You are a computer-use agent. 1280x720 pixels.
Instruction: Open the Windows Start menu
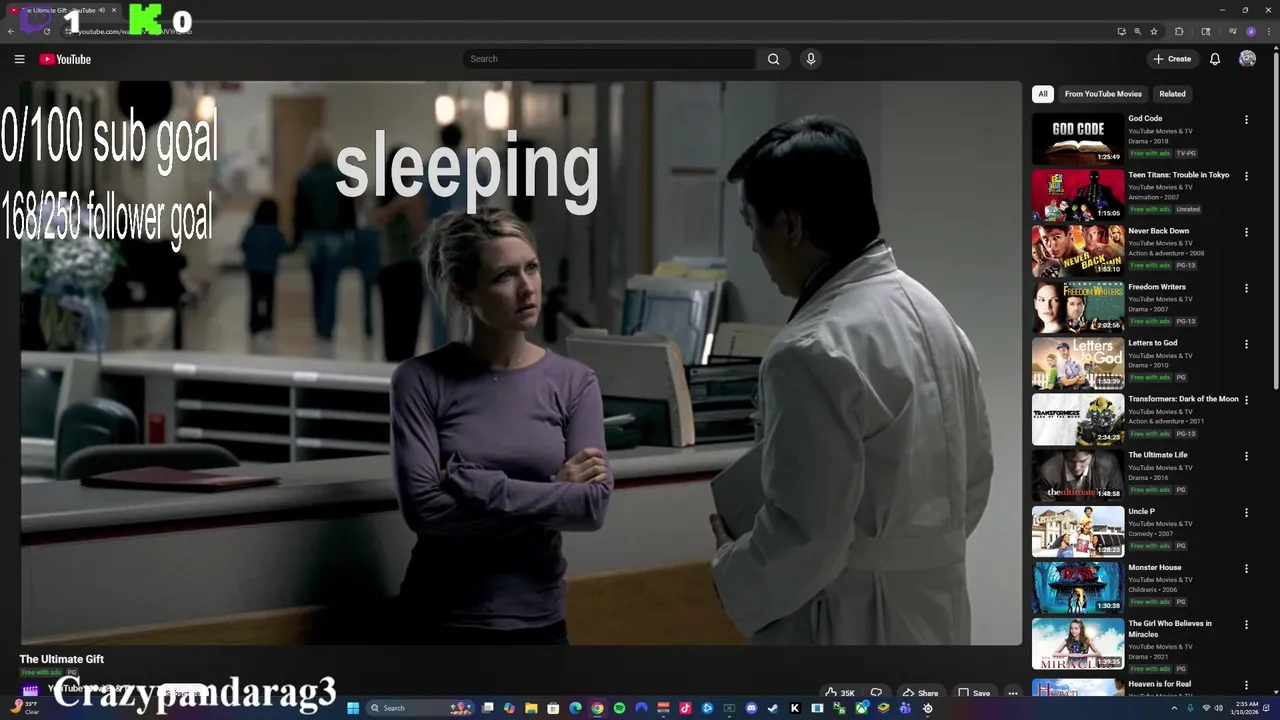click(353, 708)
